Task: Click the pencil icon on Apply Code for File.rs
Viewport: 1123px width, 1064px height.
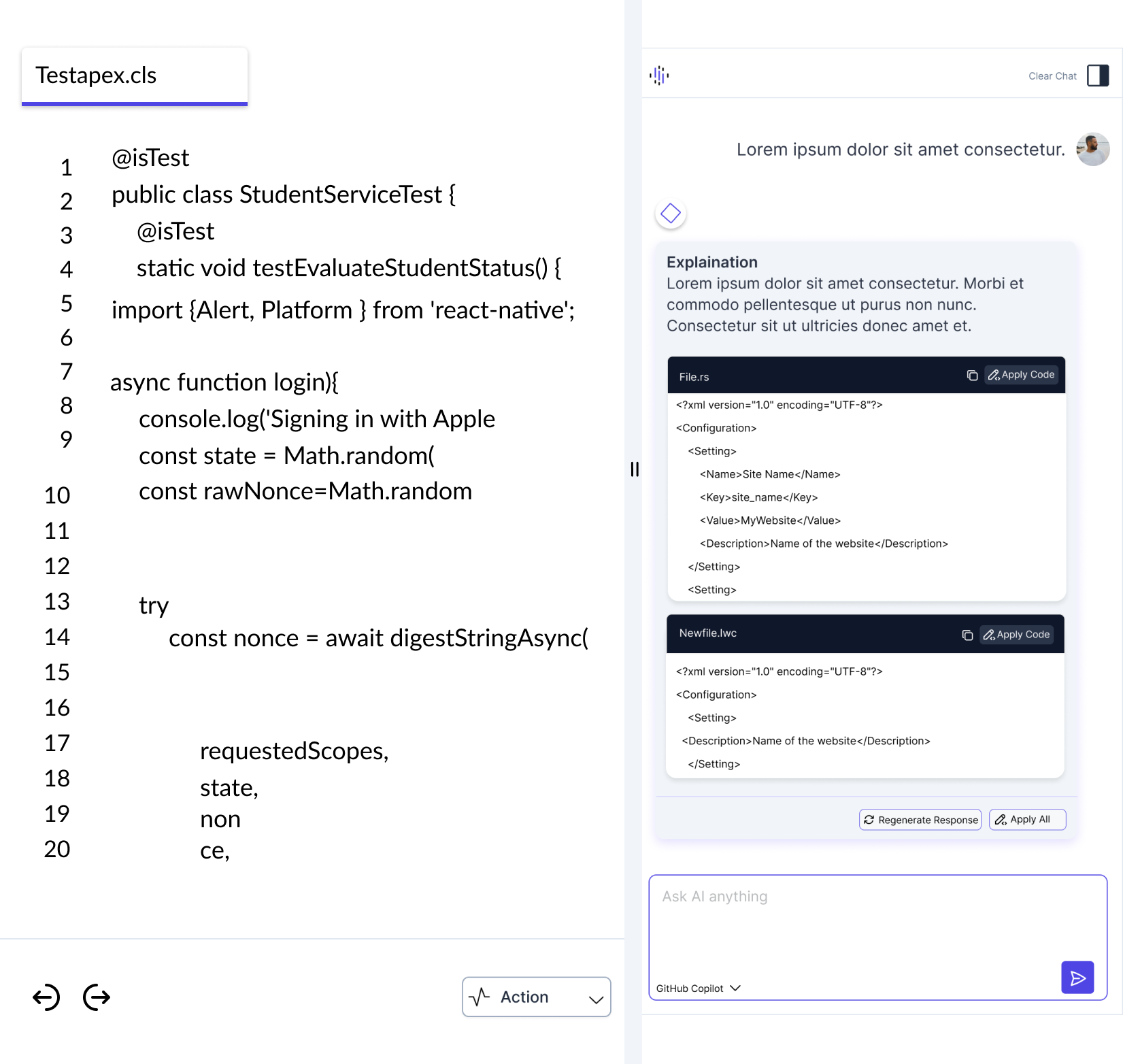Action: pyautogui.click(x=994, y=375)
